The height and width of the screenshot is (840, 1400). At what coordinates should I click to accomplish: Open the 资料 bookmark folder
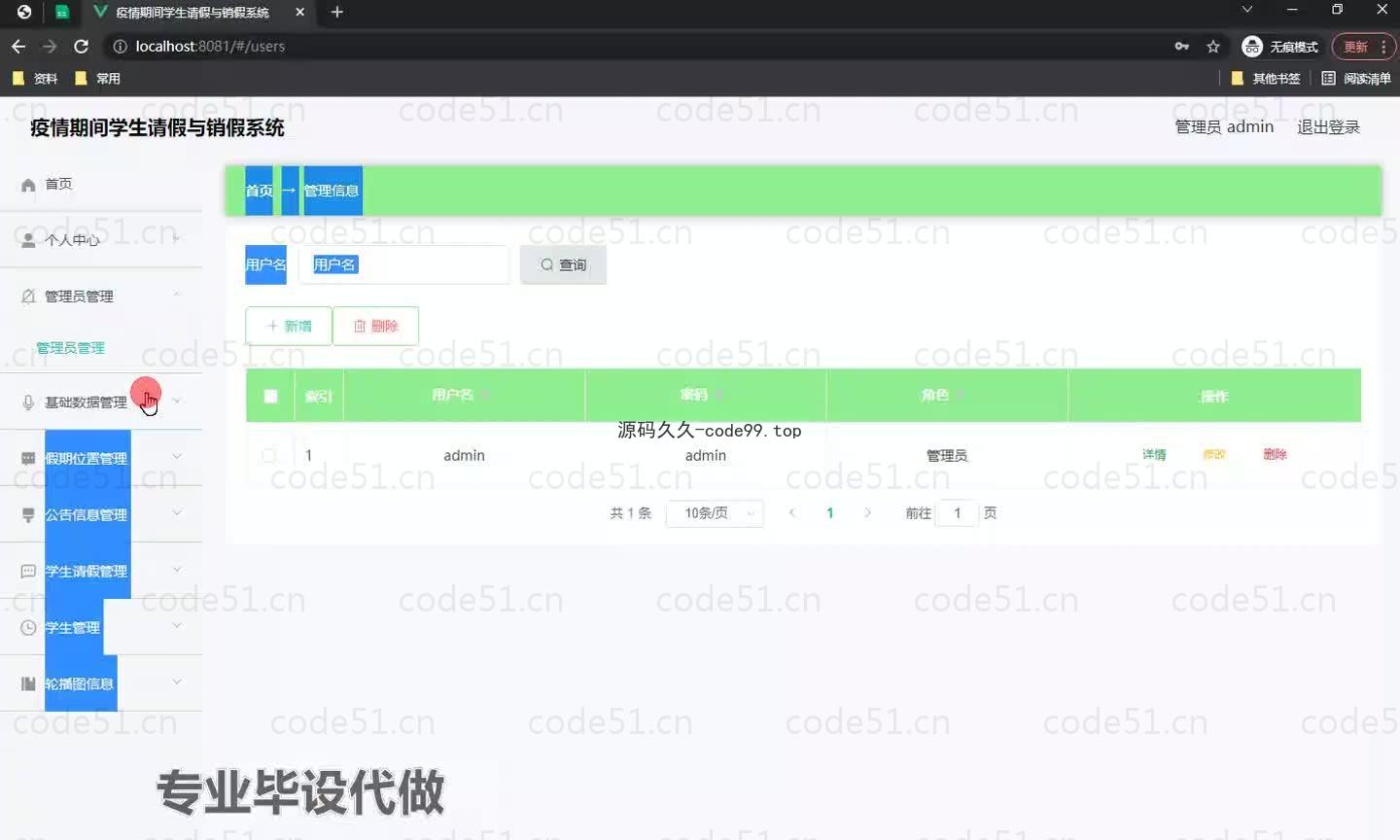[x=35, y=78]
